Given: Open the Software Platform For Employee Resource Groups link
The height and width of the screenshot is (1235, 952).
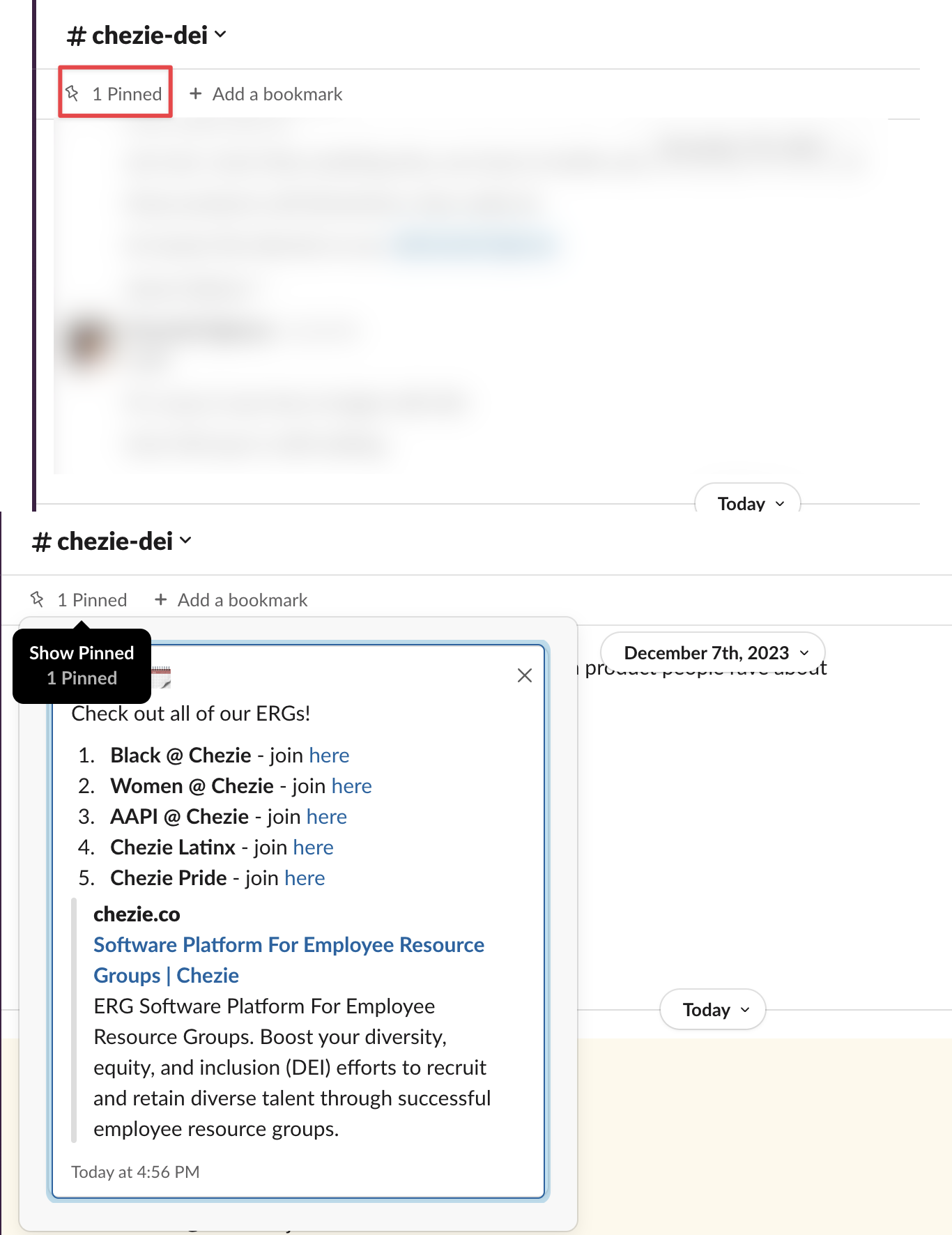Looking at the screenshot, I should pos(289,960).
